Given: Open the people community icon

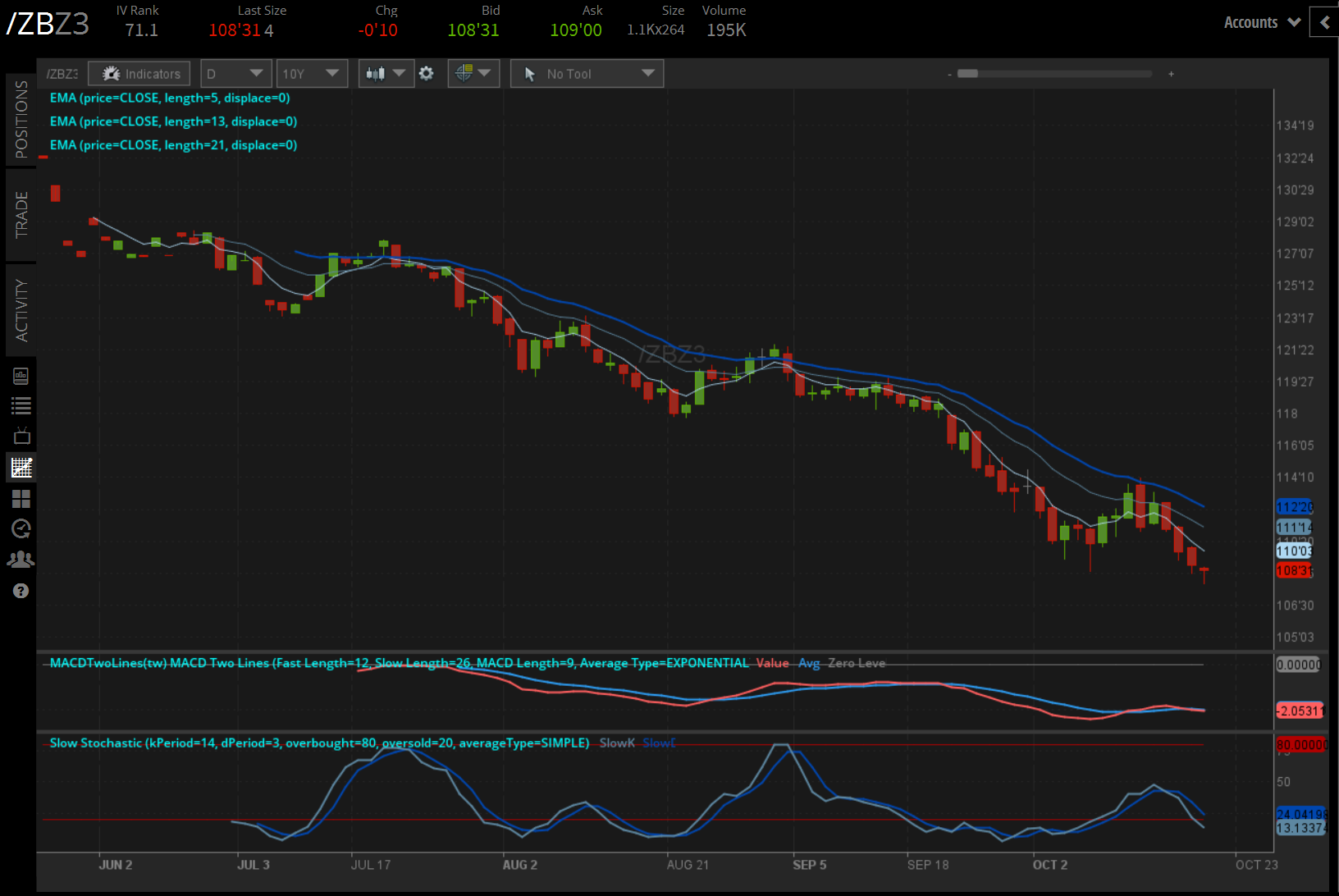Looking at the screenshot, I should point(21,560).
